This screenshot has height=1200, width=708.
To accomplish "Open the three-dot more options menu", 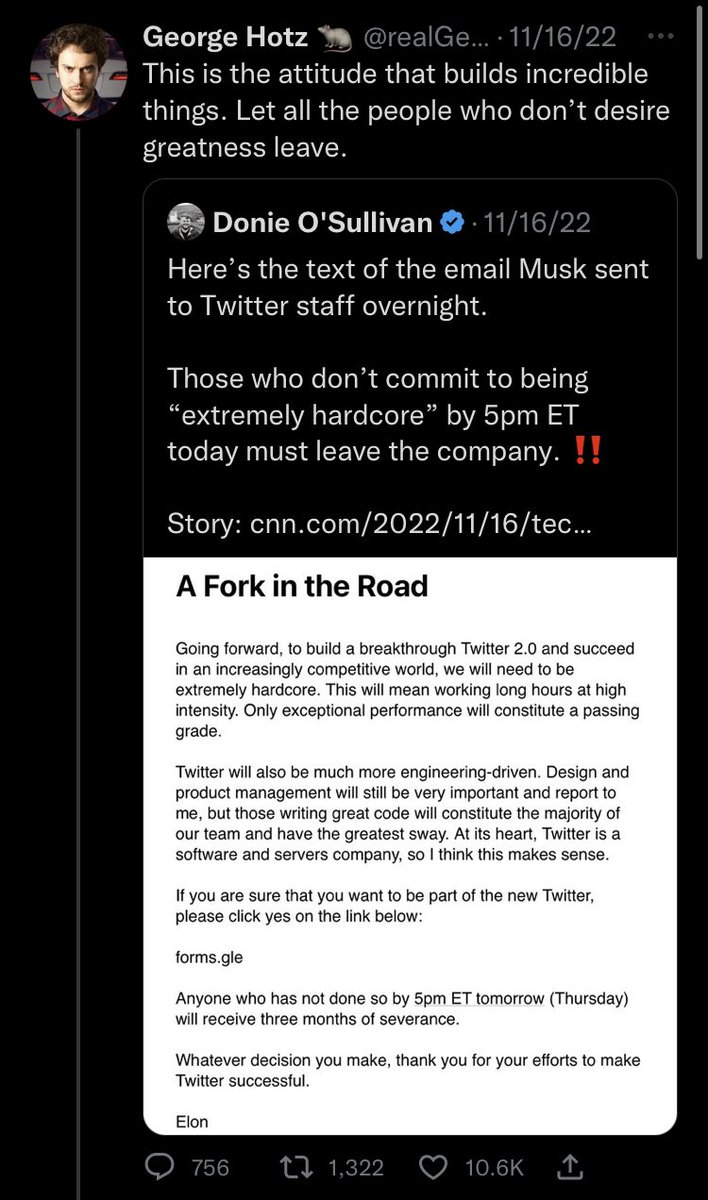I will [661, 36].
